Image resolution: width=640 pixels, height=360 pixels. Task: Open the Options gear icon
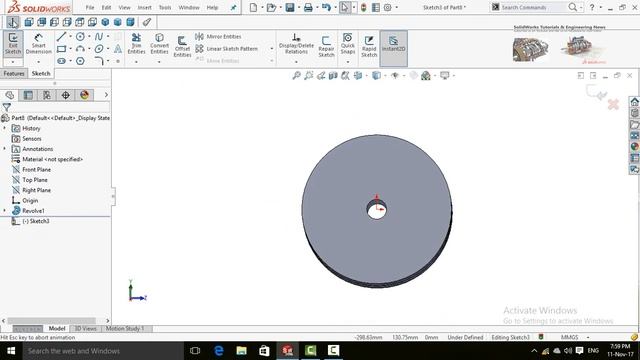[387, 7]
